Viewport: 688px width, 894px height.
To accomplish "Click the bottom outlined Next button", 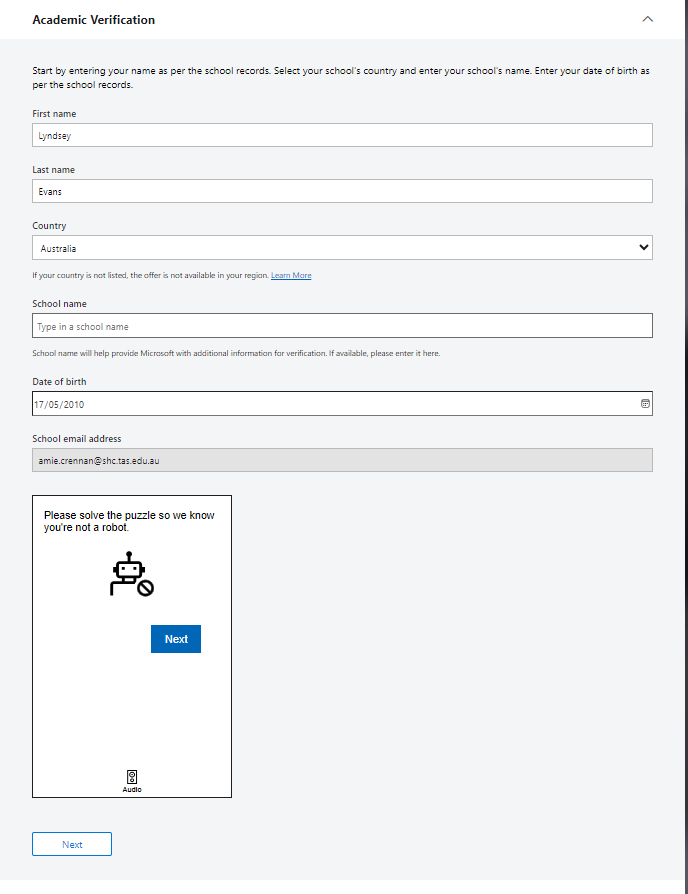I will 72,844.
